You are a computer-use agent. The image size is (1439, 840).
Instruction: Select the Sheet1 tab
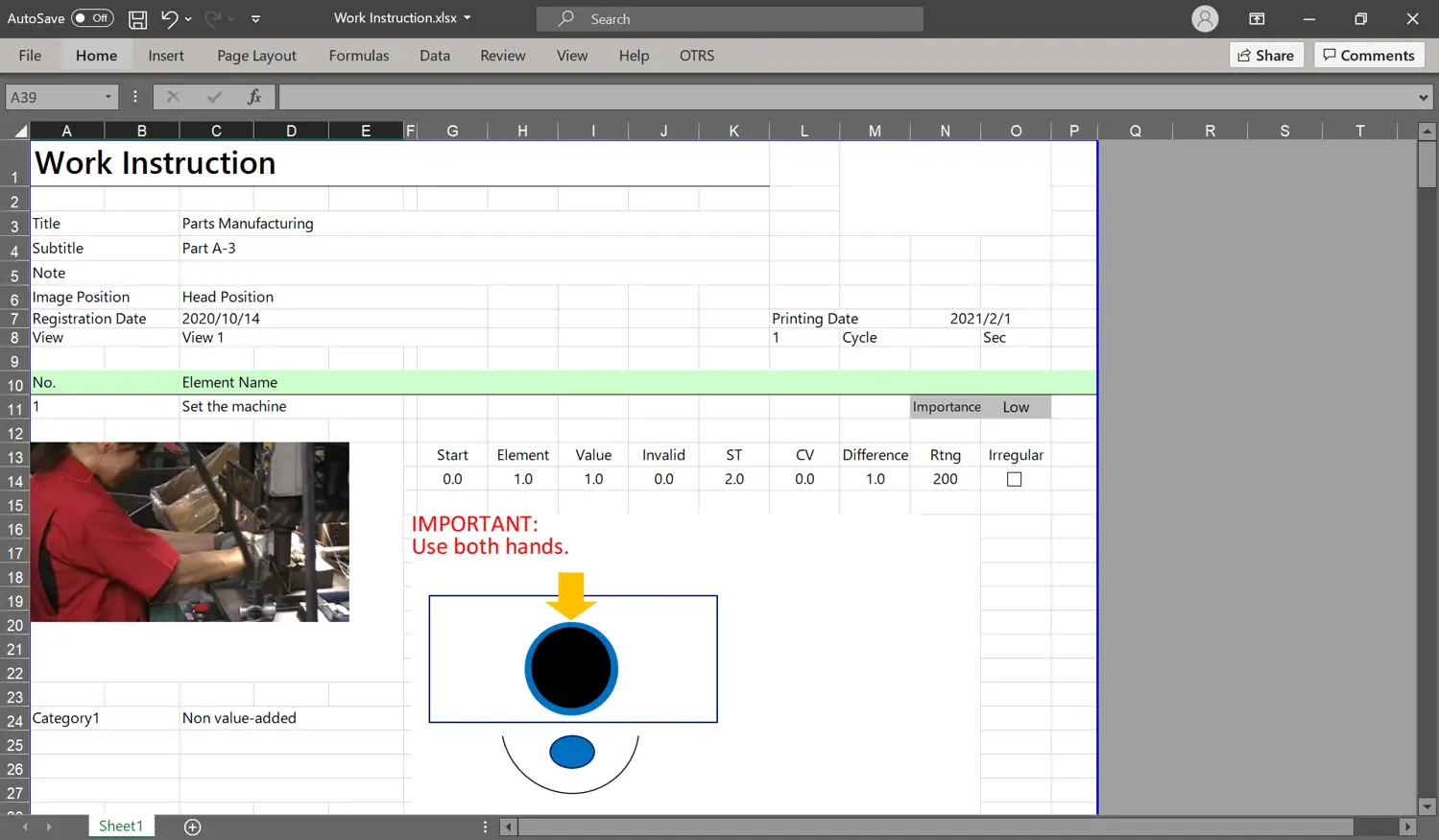coord(121,827)
